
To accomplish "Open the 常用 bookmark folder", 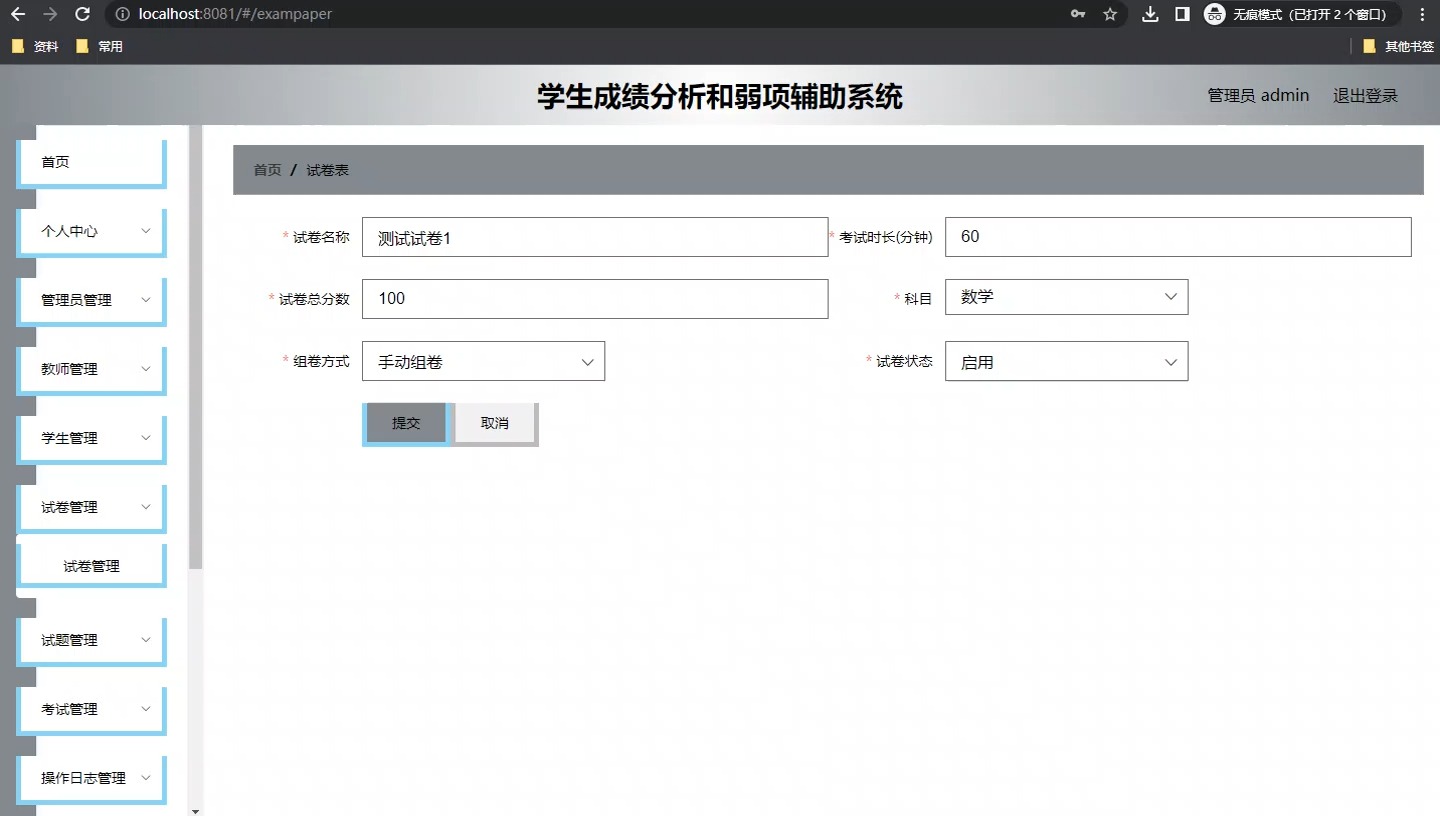I will (x=99, y=46).
